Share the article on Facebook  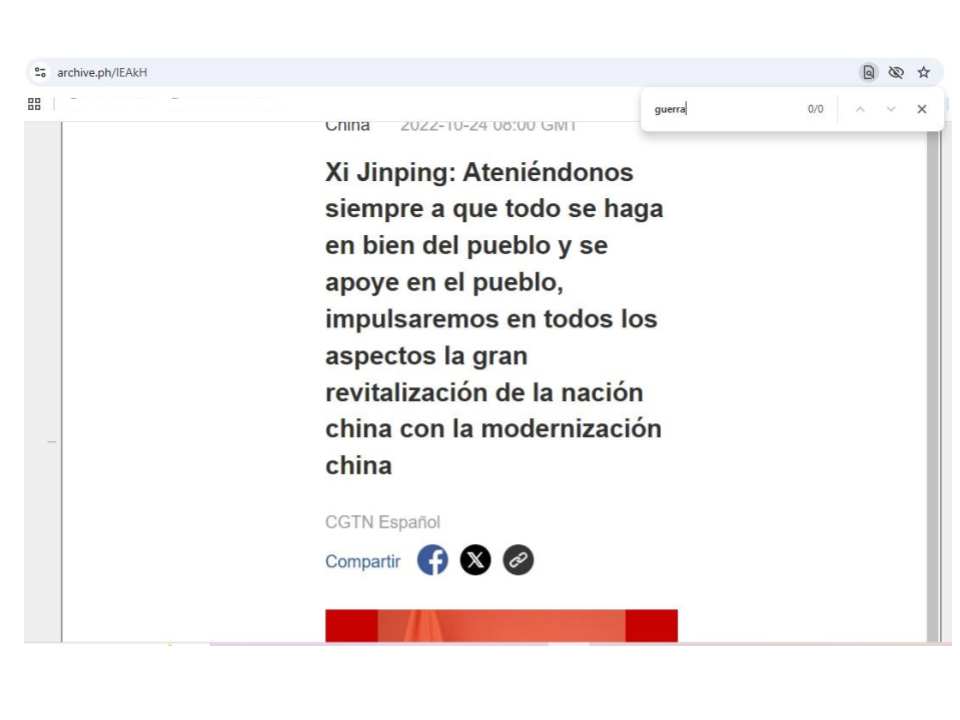pyautogui.click(x=433, y=561)
